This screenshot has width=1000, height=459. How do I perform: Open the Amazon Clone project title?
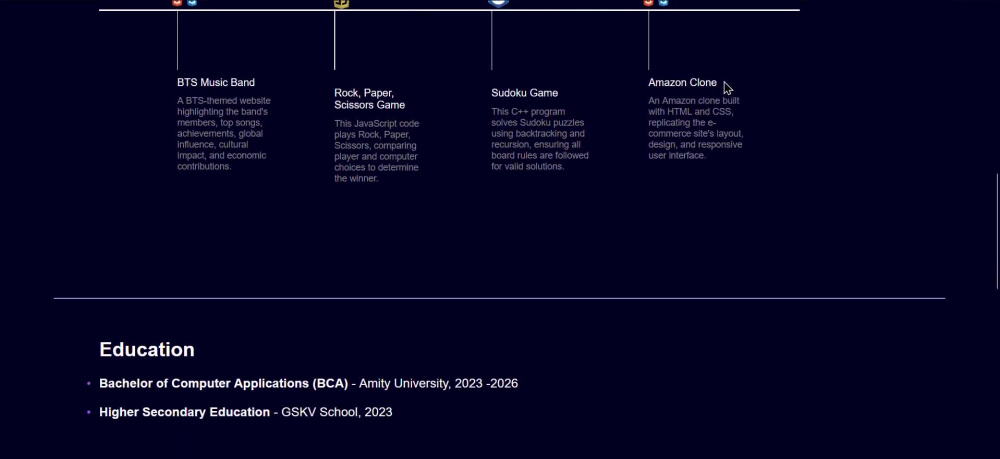682,82
